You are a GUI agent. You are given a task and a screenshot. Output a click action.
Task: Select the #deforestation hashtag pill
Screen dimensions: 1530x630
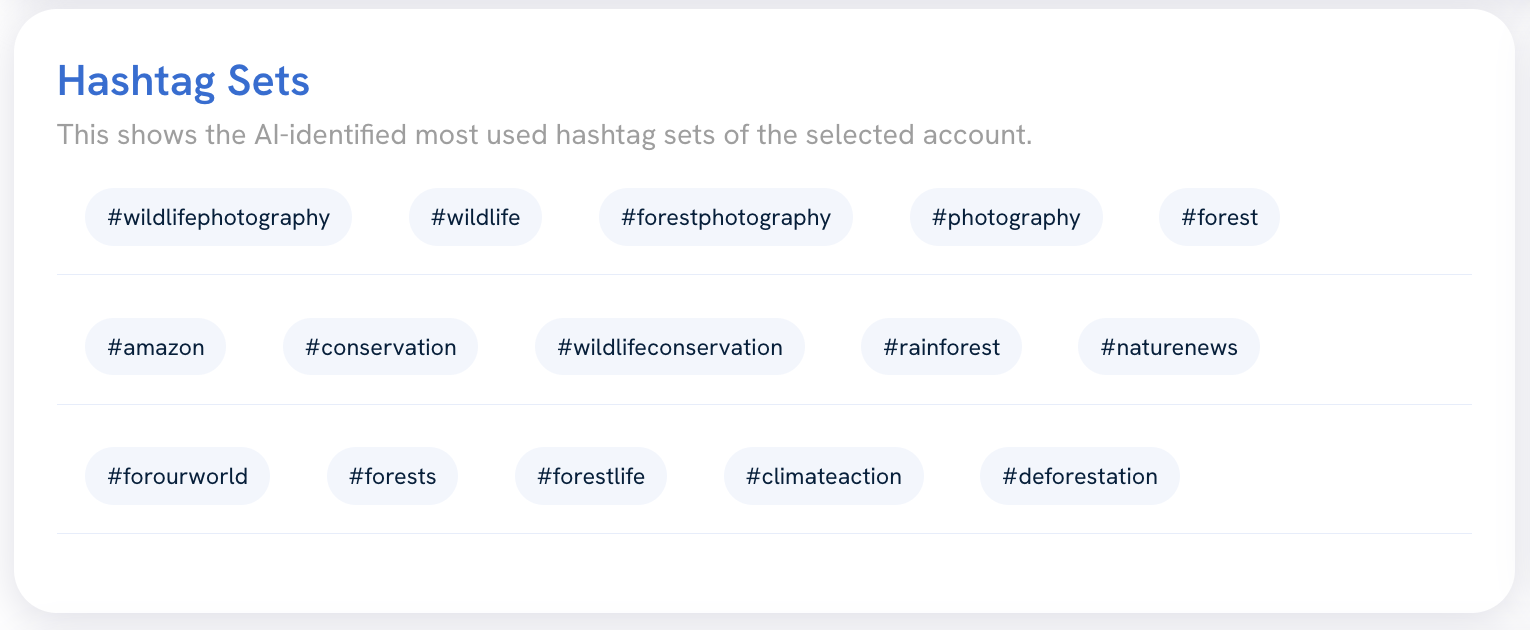pos(1079,475)
